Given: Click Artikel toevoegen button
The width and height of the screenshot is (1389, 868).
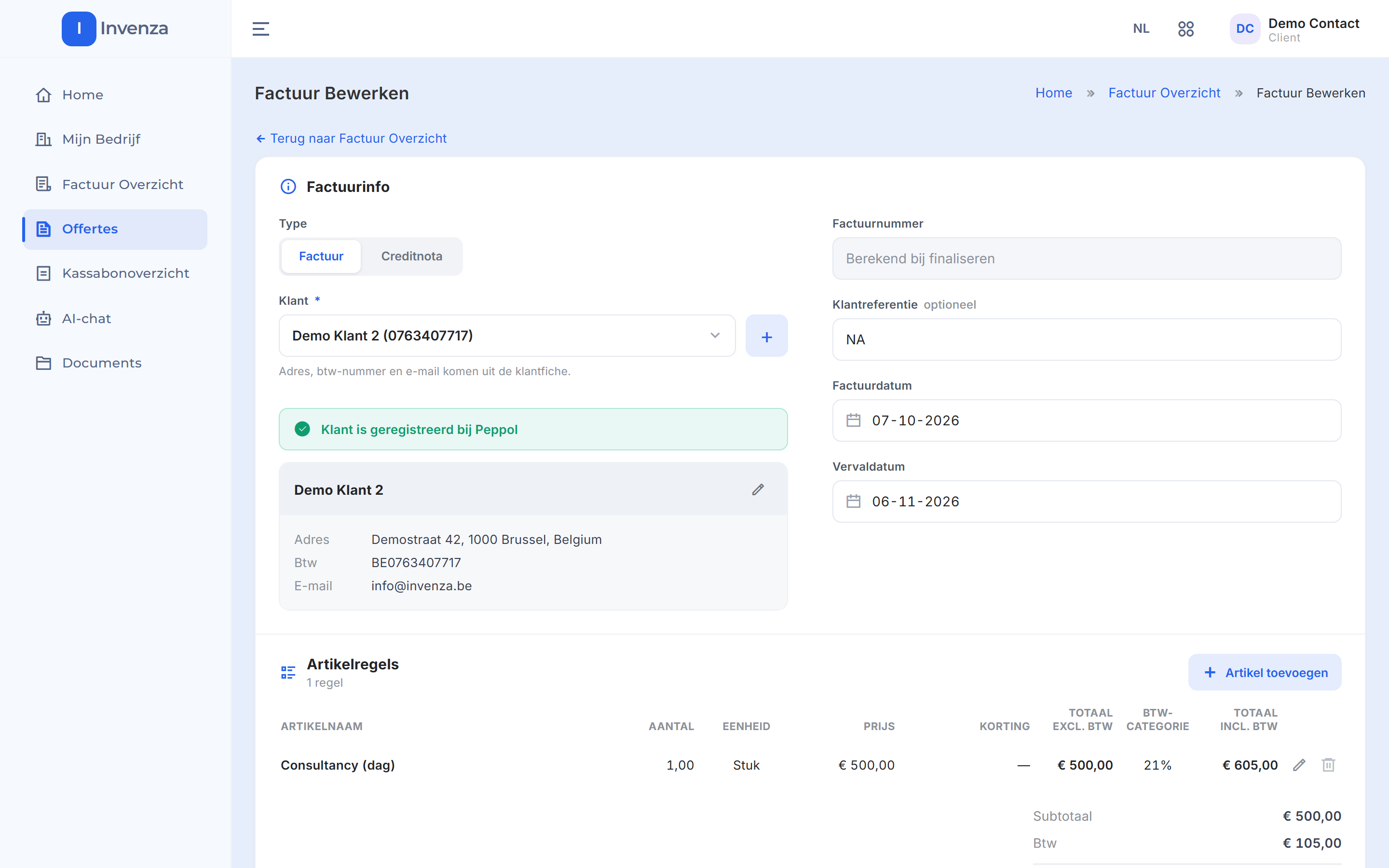Looking at the screenshot, I should pos(1265,672).
